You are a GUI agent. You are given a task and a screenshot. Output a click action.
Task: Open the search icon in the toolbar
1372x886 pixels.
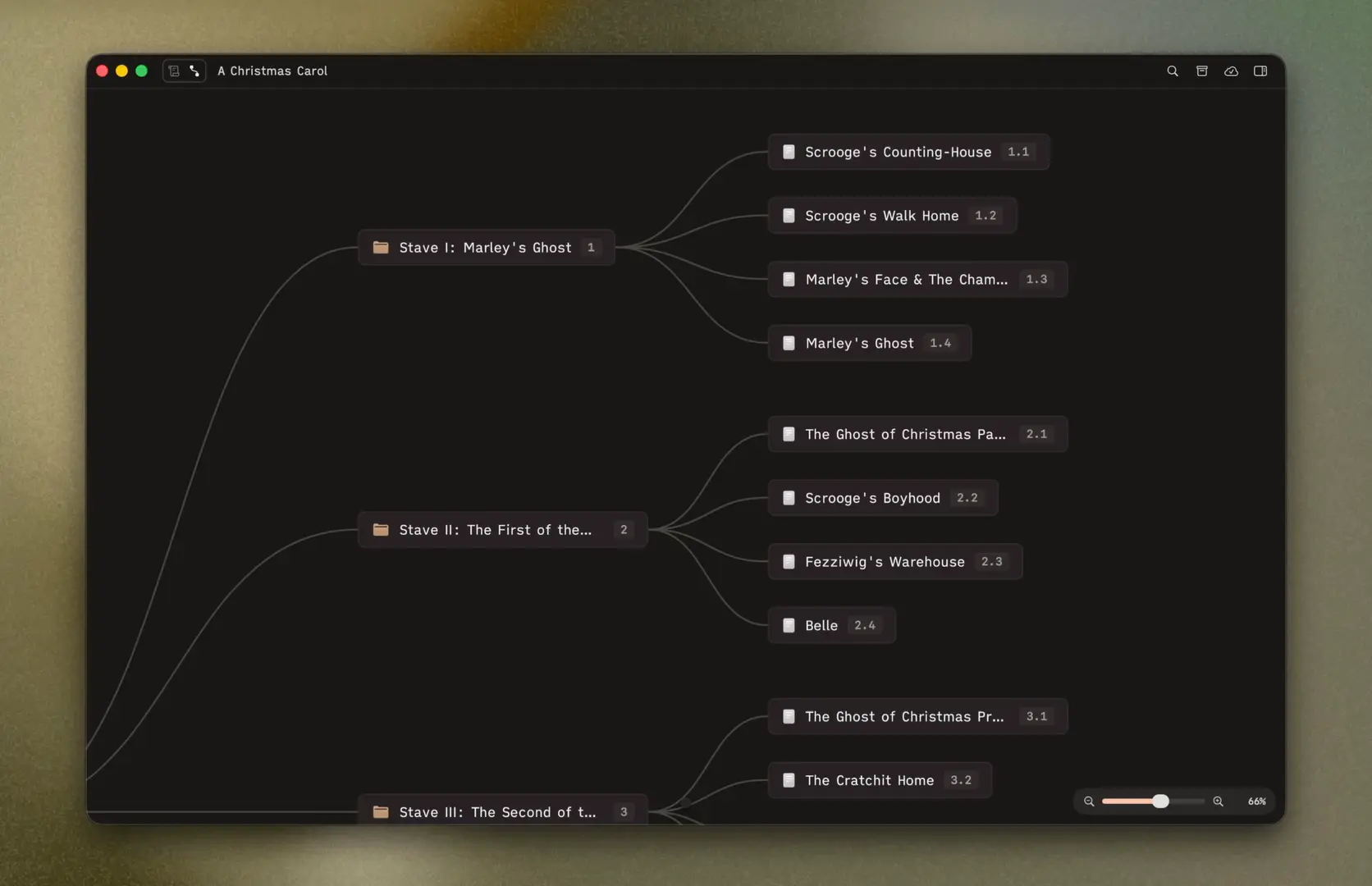[x=1172, y=71]
